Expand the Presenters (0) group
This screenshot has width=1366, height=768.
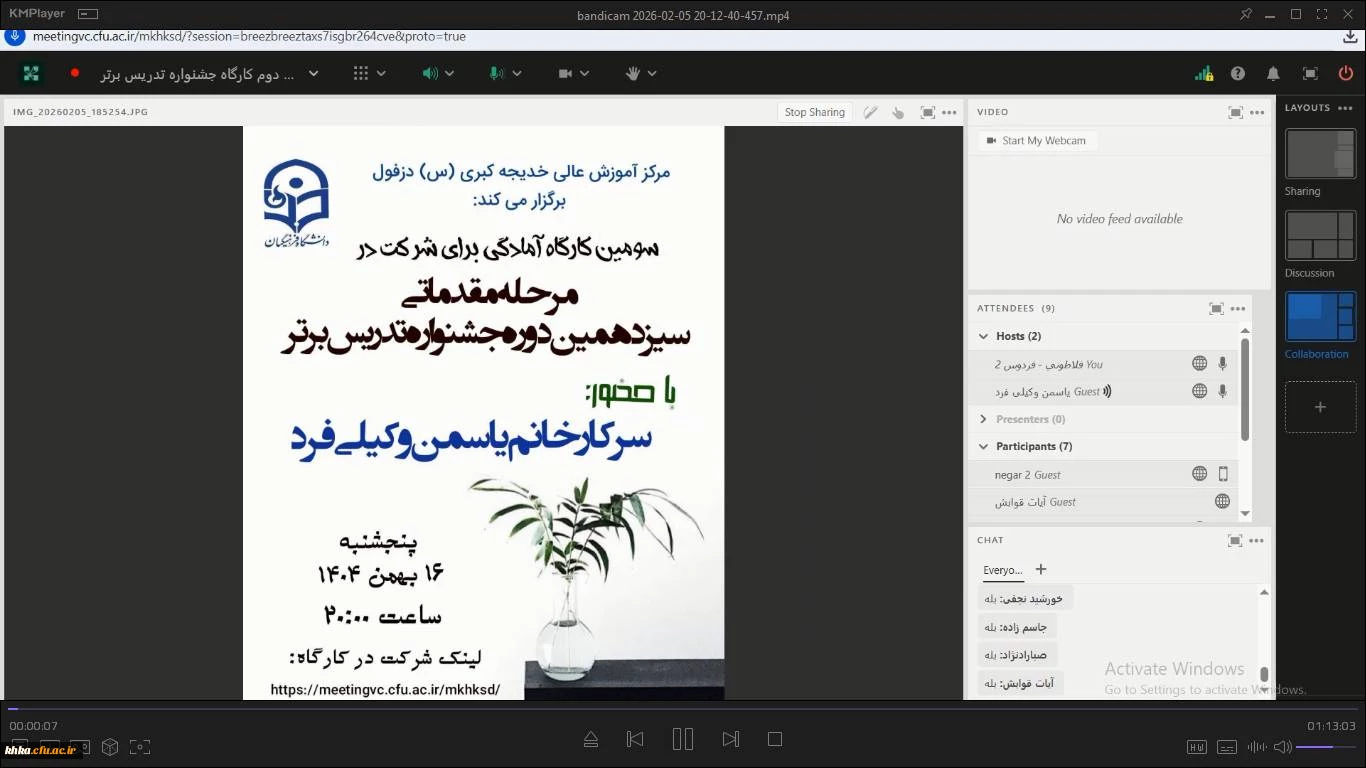pyautogui.click(x=984, y=420)
